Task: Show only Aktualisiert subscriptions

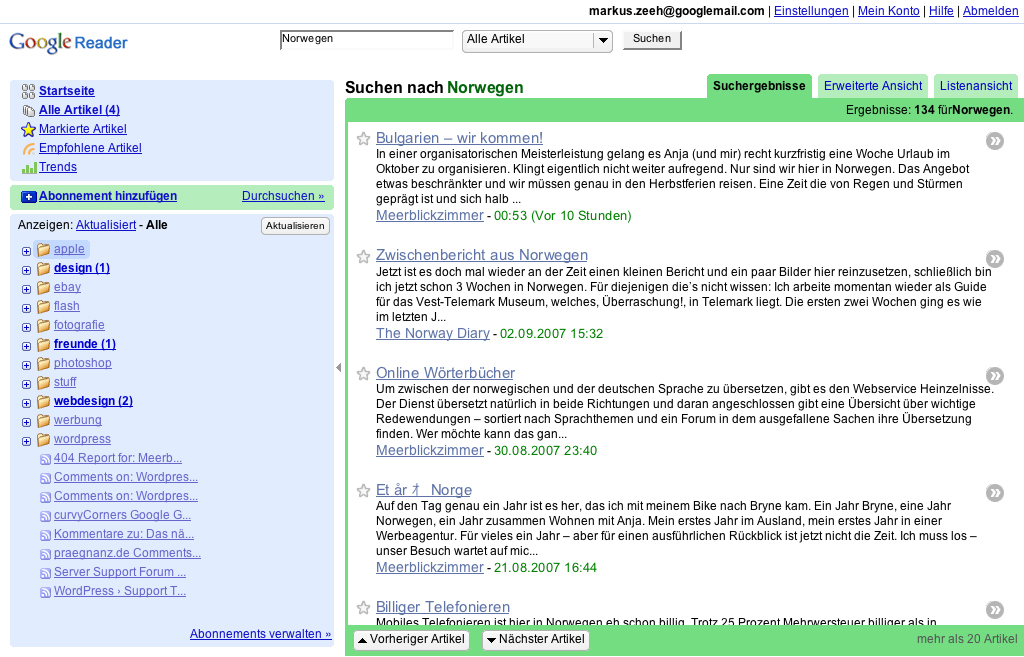Action: [x=106, y=225]
